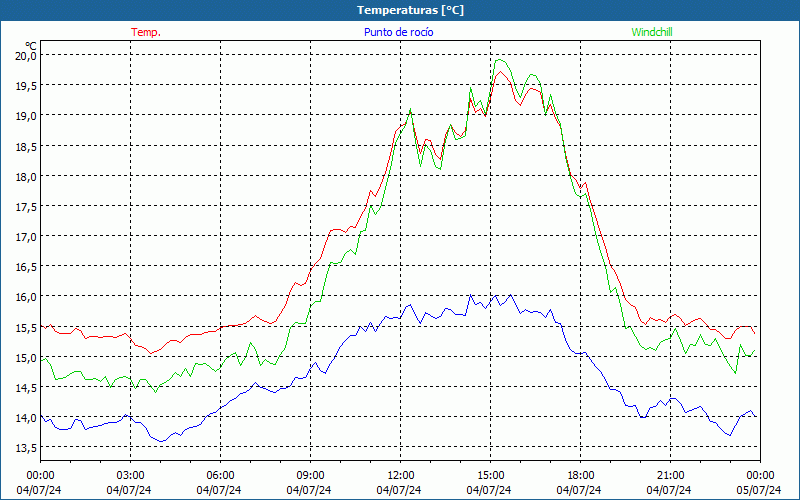The height and width of the screenshot is (500, 800).
Task: Click the '12:00' time axis label
Action: [x=401, y=476]
